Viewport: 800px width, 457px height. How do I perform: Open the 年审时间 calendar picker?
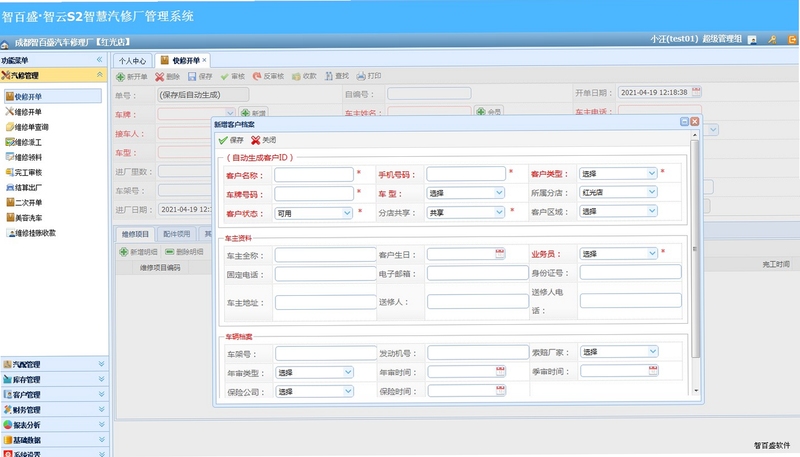(501, 371)
